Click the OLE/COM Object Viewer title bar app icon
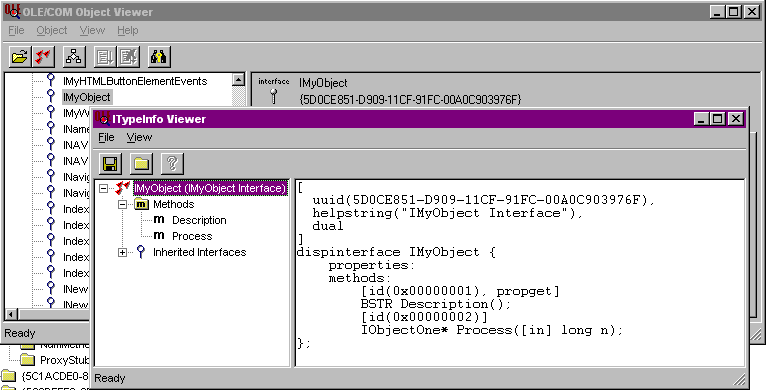The height and width of the screenshot is (390, 766). pos(13,12)
